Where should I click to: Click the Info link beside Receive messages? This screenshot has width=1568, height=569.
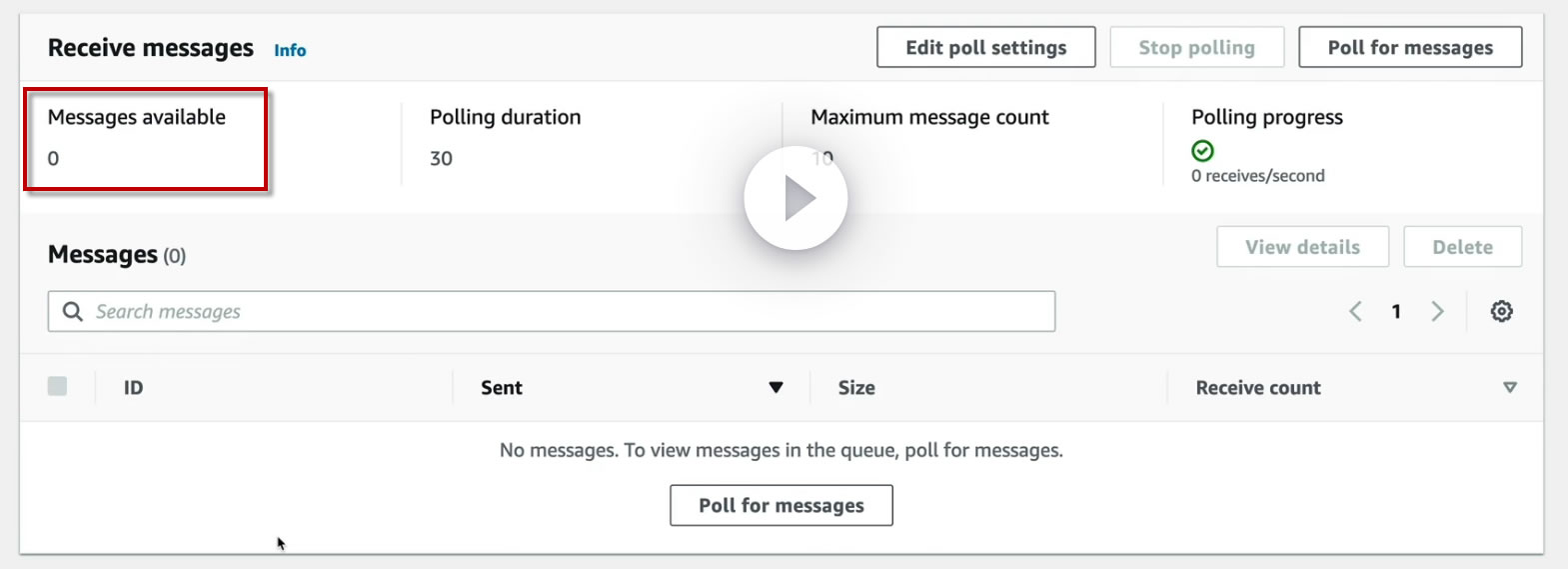(x=290, y=50)
